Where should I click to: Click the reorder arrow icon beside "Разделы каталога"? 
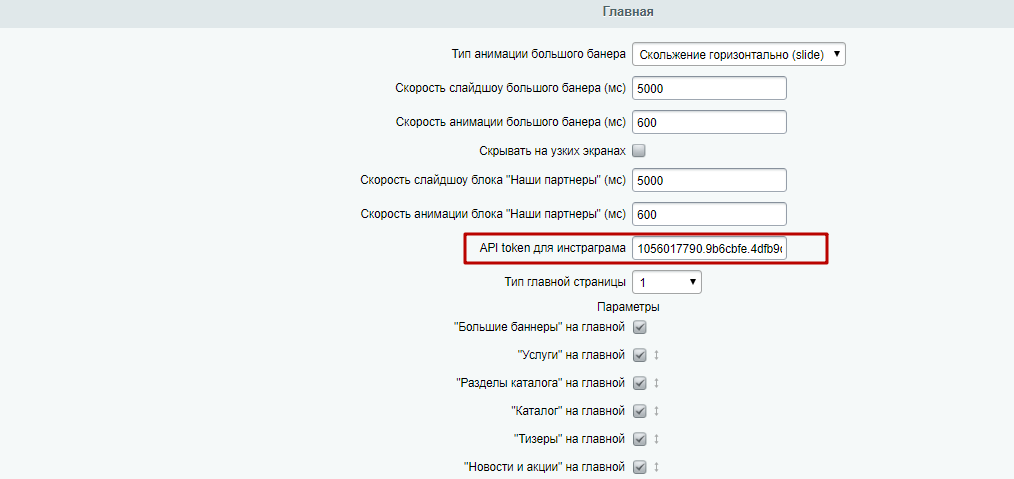pos(657,383)
